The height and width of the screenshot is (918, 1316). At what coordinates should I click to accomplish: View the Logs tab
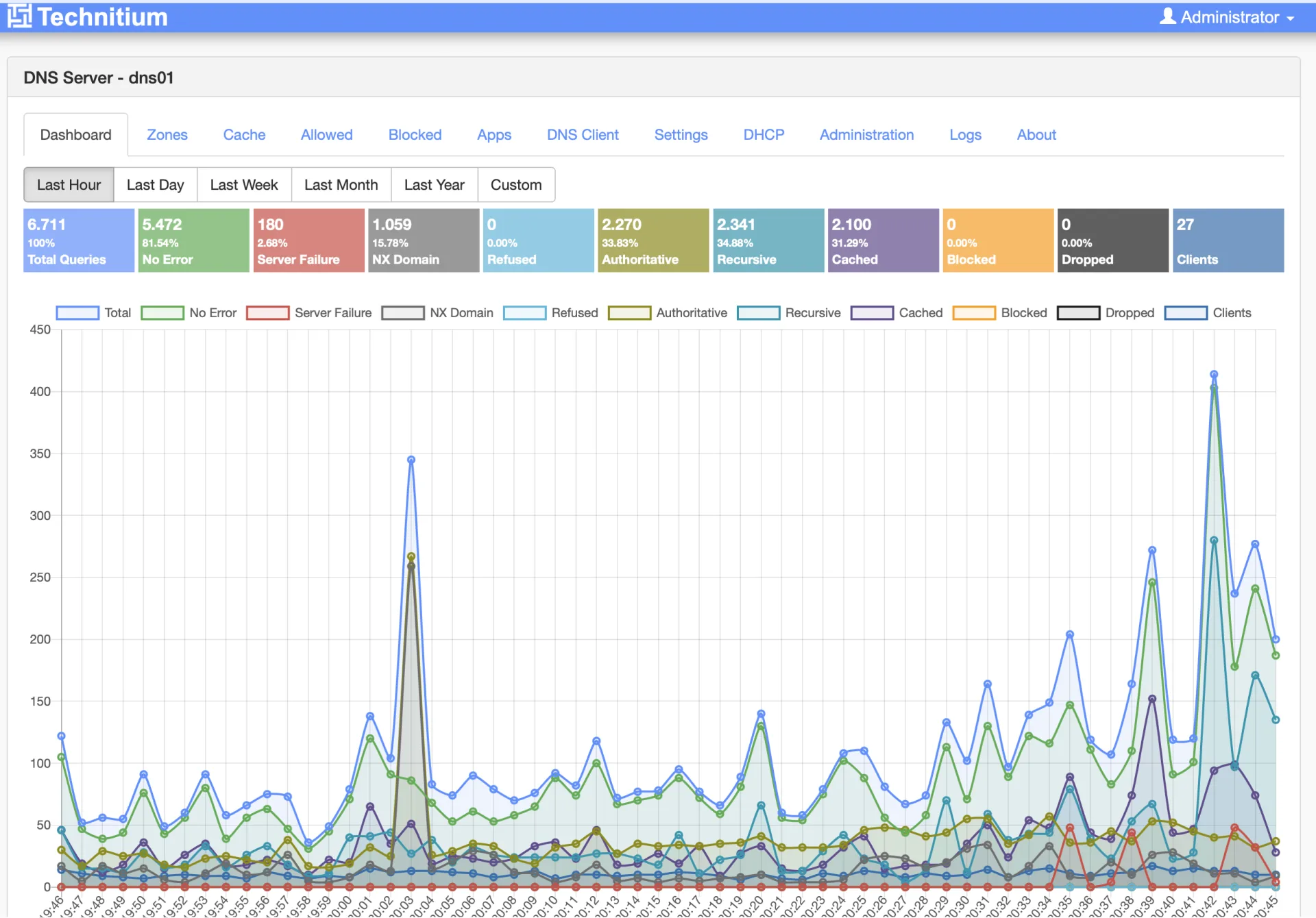(965, 135)
